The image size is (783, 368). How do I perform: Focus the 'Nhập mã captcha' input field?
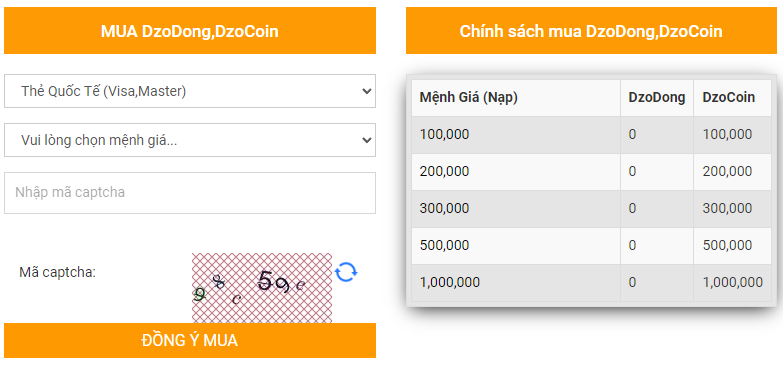[x=190, y=193]
